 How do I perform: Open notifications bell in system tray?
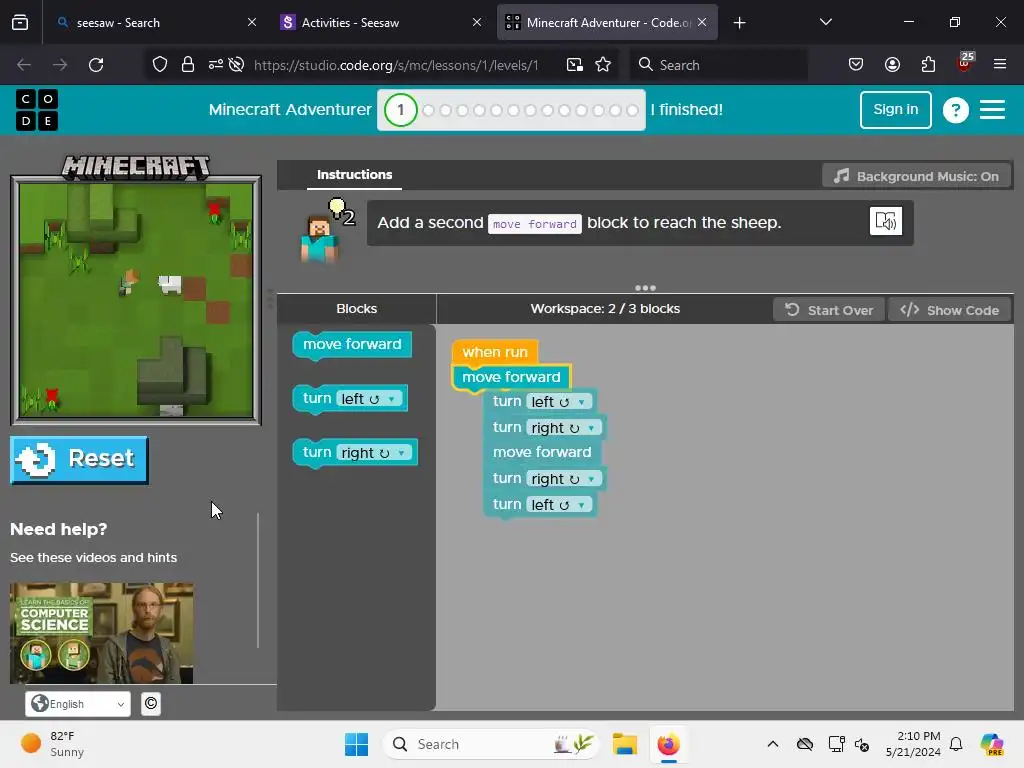click(x=955, y=744)
